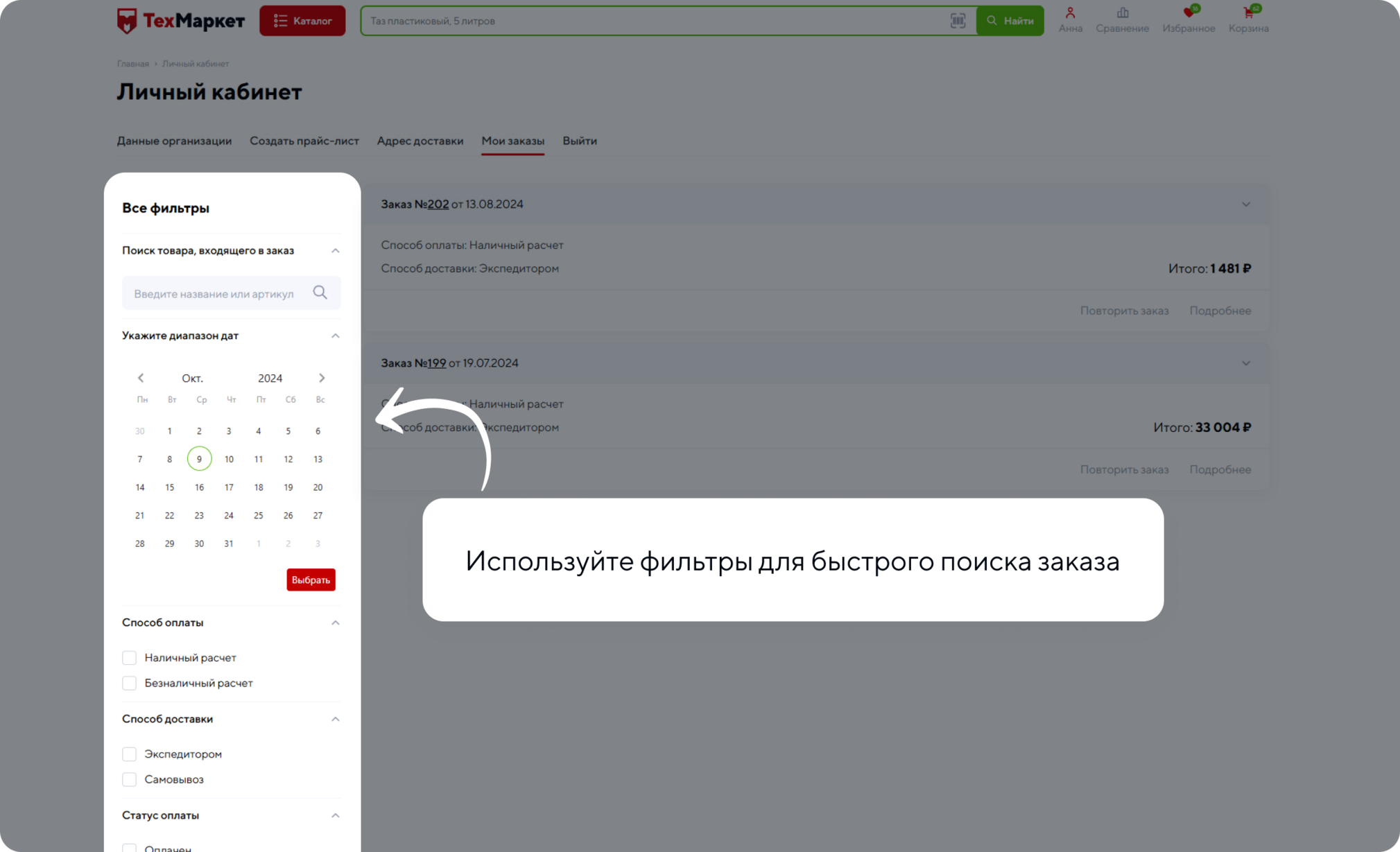Click Повторить заказ for order 202
The width and height of the screenshot is (1400, 852).
1124,311
